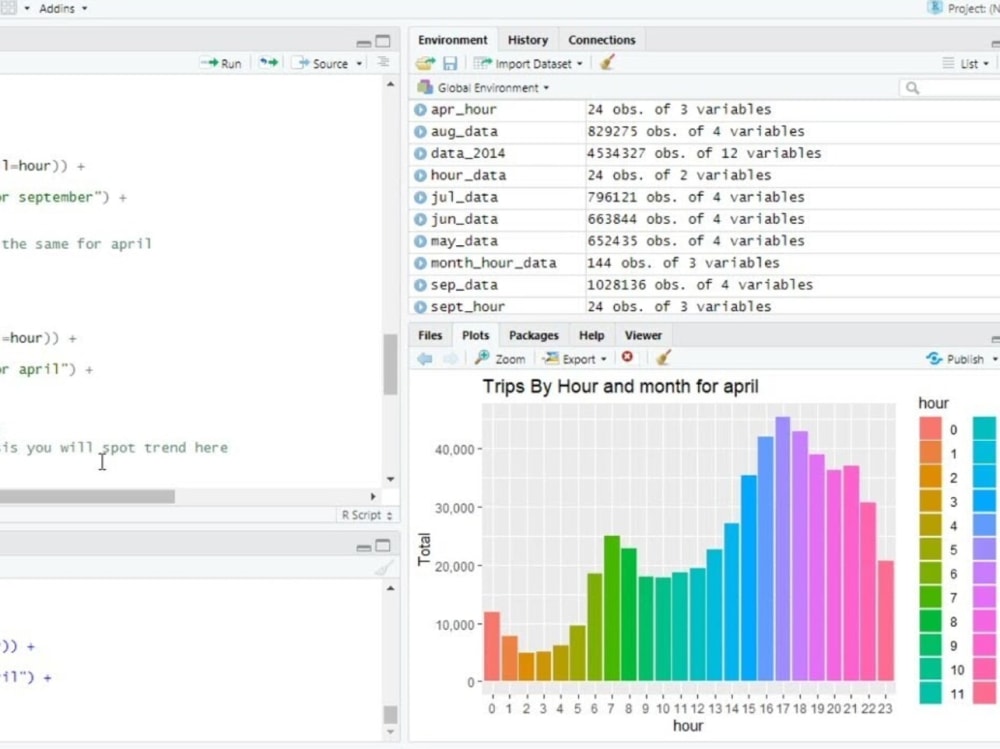The height and width of the screenshot is (749, 1000).
Task: Run the selected code
Action: click(x=222, y=62)
